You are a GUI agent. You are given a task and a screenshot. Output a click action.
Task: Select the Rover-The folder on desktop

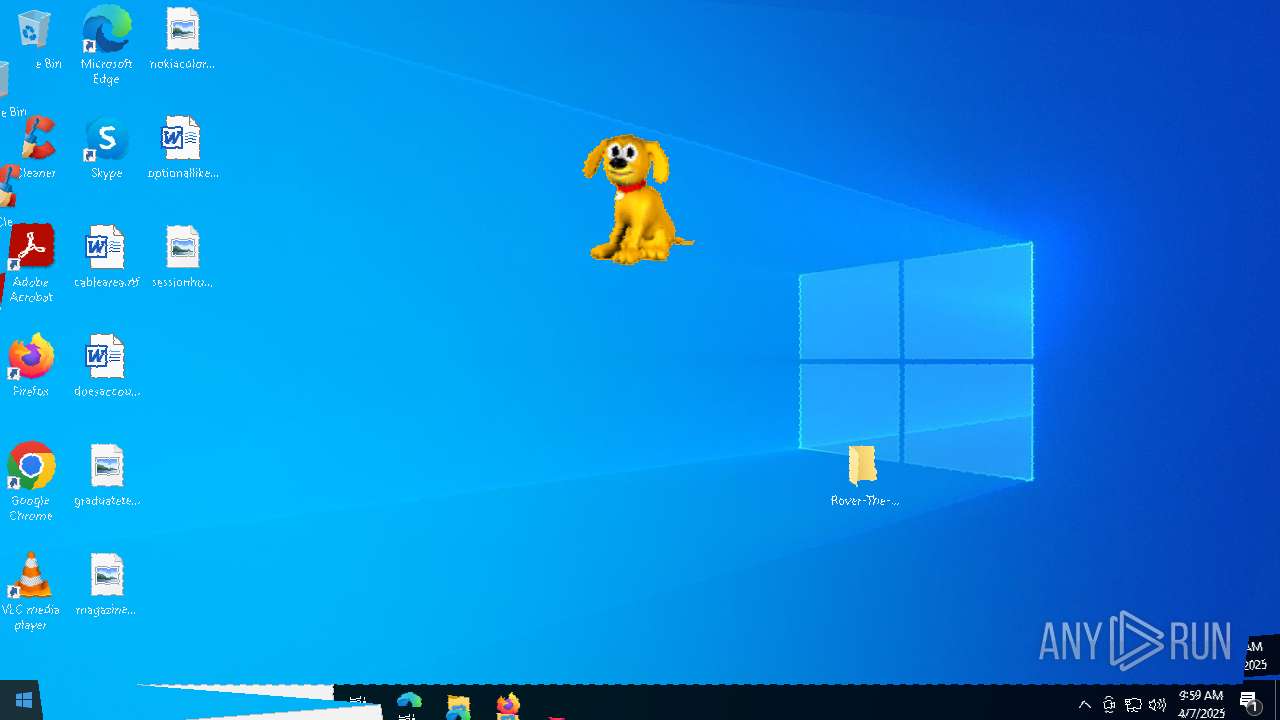pyautogui.click(x=864, y=476)
